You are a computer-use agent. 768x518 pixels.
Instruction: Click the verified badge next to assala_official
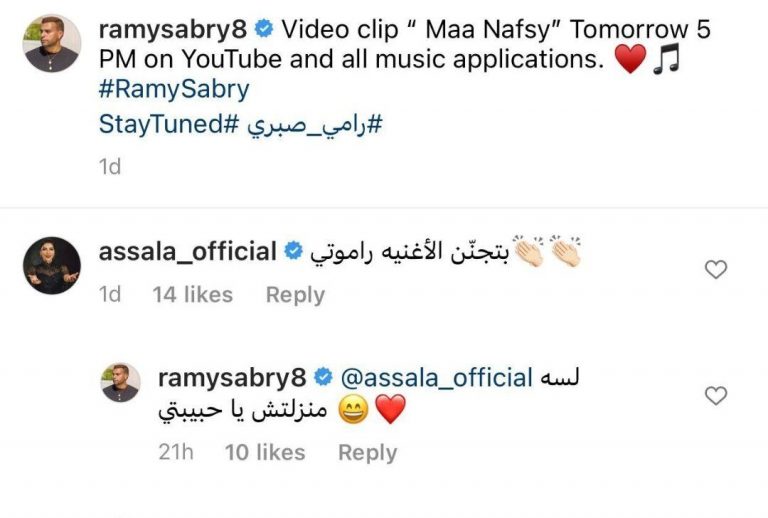tap(294, 251)
